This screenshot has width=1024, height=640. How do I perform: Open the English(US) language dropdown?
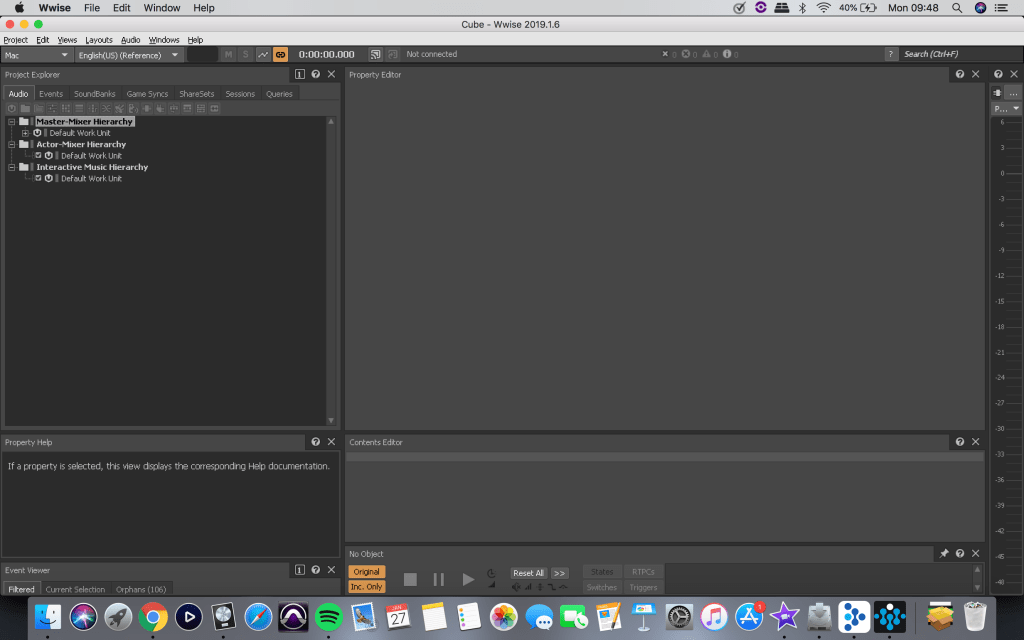click(x=129, y=55)
